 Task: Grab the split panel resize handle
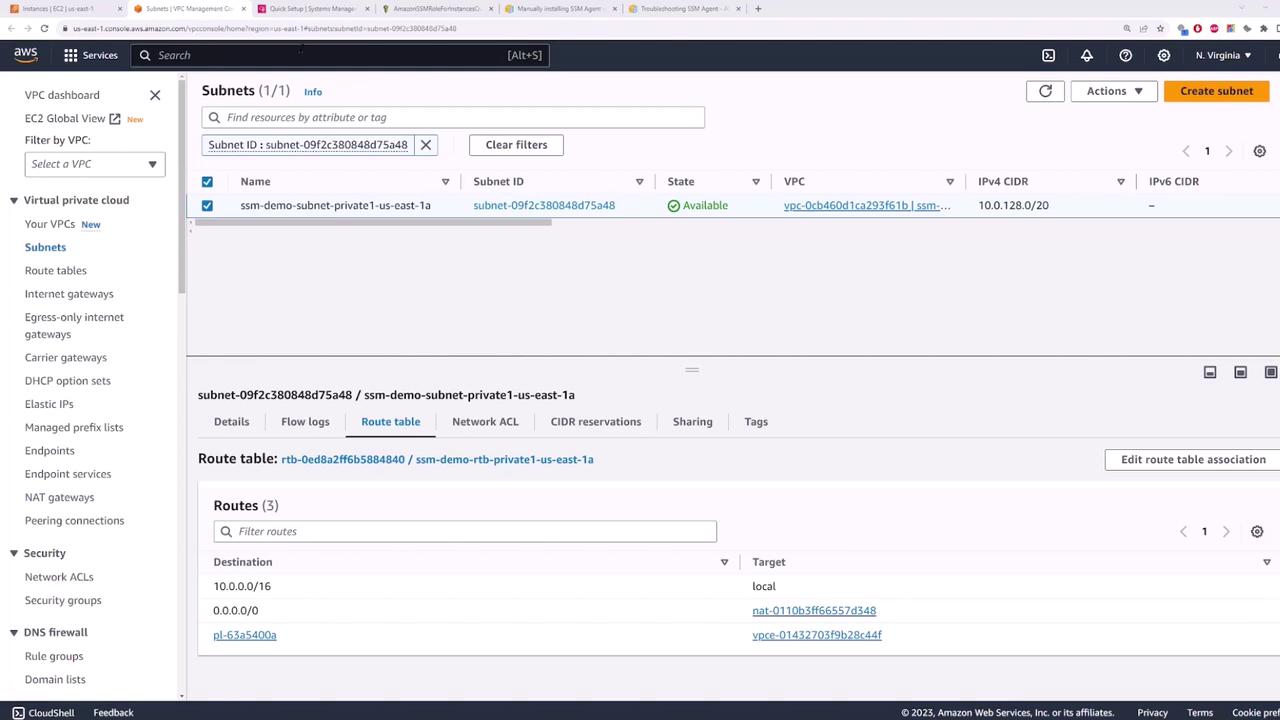[x=691, y=370]
